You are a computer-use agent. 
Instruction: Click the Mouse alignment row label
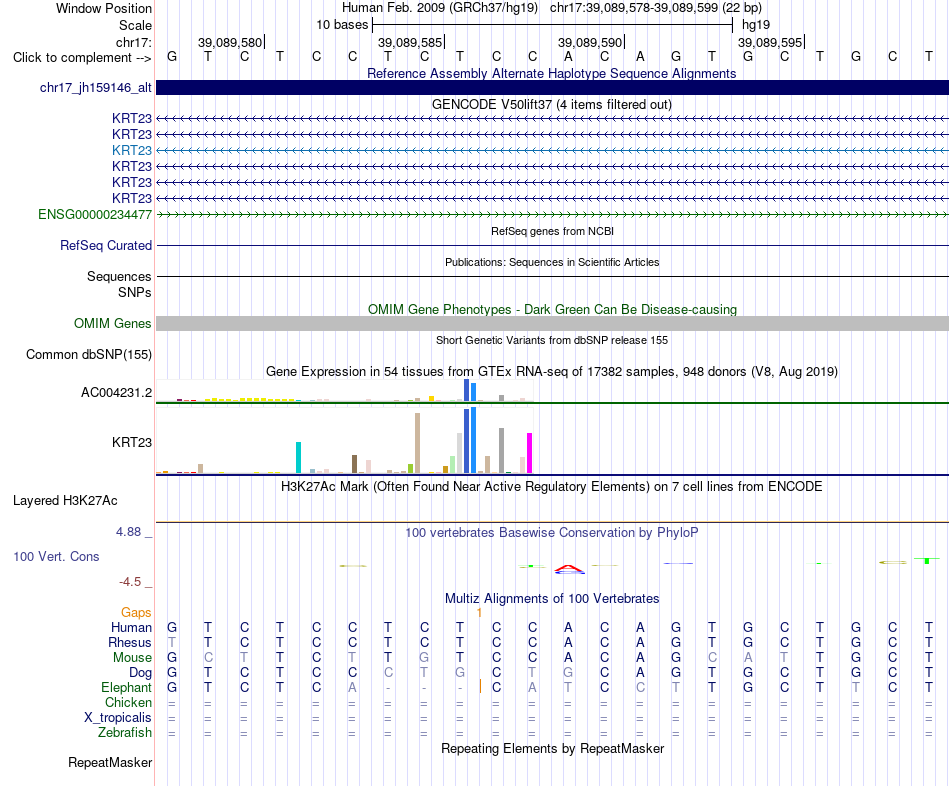132,658
